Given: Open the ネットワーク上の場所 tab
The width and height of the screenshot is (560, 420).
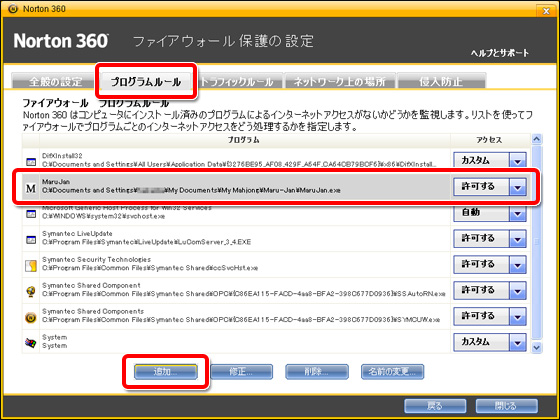Looking at the screenshot, I should pos(340,81).
